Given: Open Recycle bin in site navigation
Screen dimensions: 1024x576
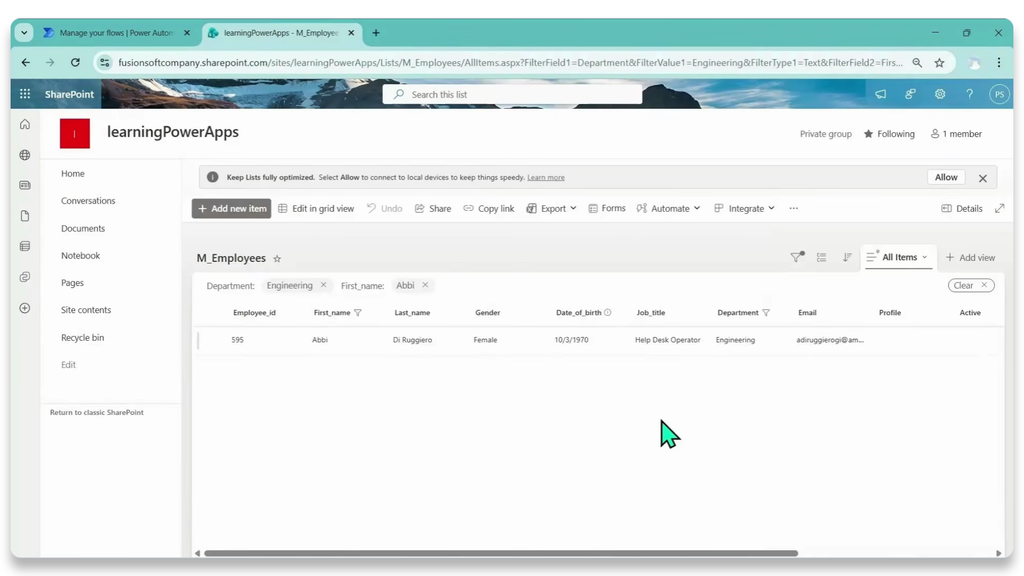Looking at the screenshot, I should pyautogui.click(x=82, y=338).
